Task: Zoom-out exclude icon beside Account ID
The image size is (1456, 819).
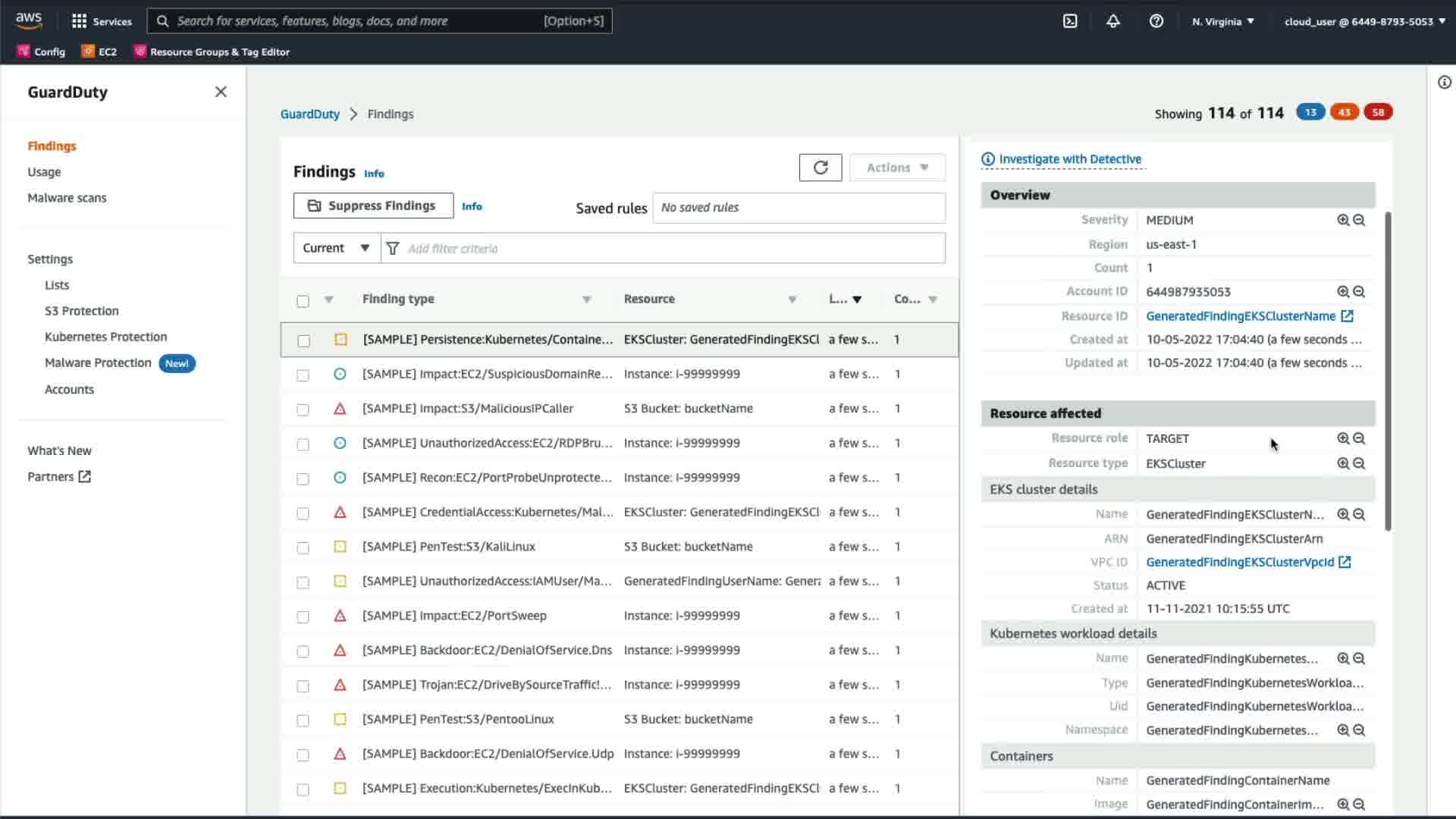Action: click(1359, 292)
